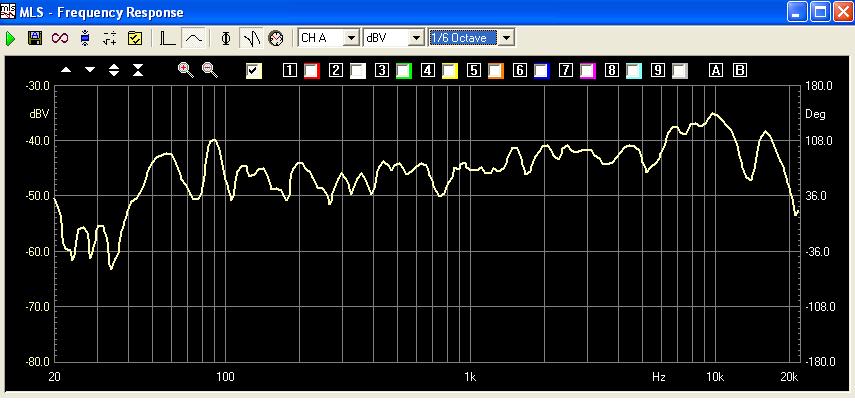
Task: Click the A marker button
Action: click(715, 70)
